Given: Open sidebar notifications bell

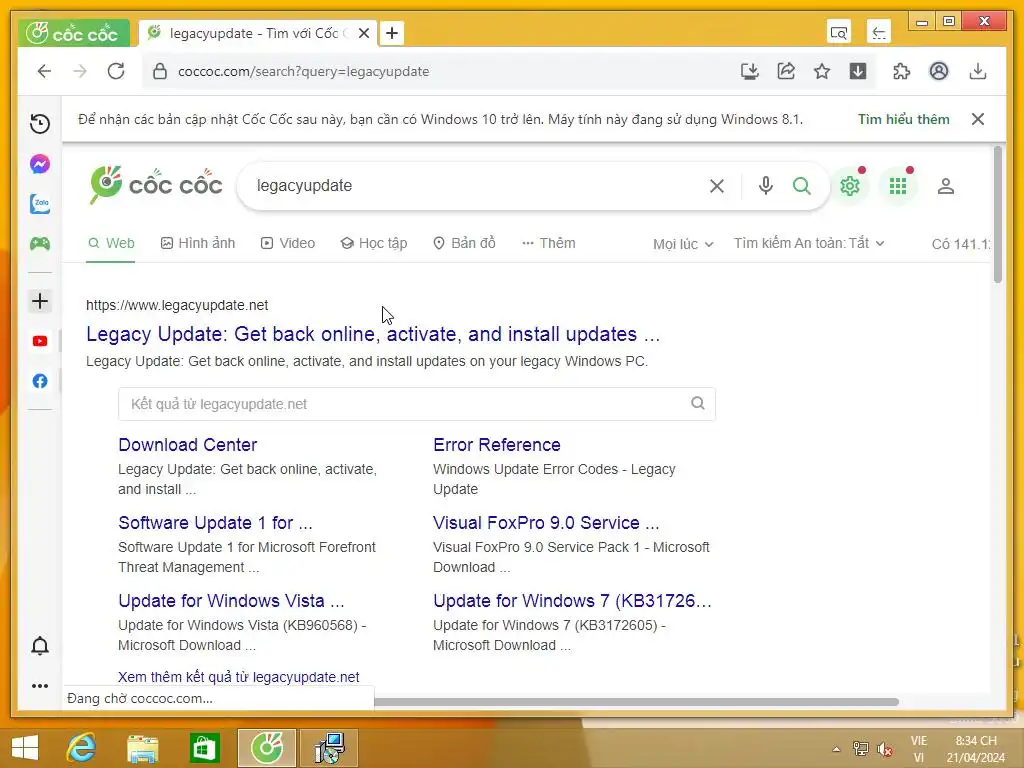Looking at the screenshot, I should tap(40, 645).
